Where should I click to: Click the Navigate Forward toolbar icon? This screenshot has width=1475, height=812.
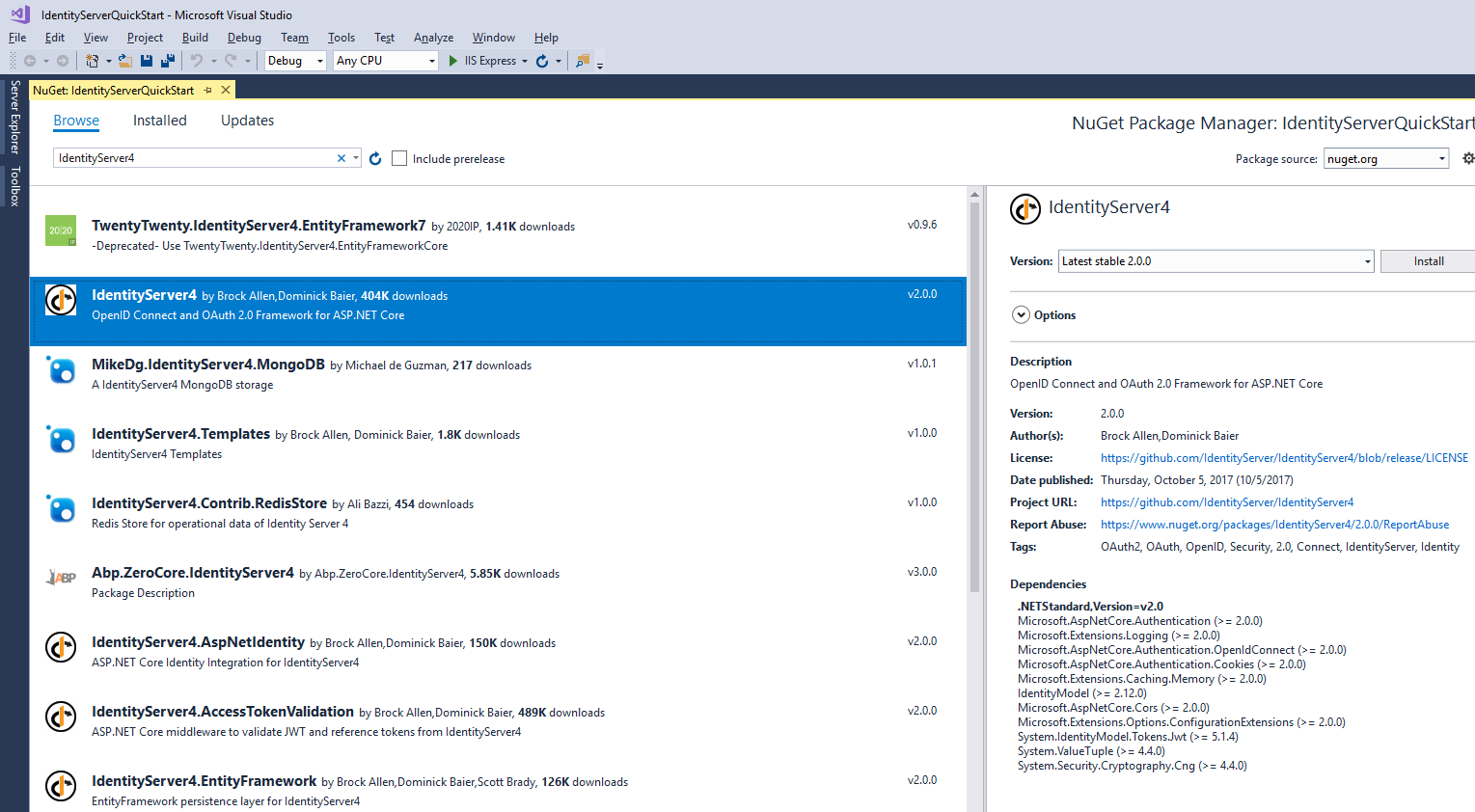click(63, 61)
